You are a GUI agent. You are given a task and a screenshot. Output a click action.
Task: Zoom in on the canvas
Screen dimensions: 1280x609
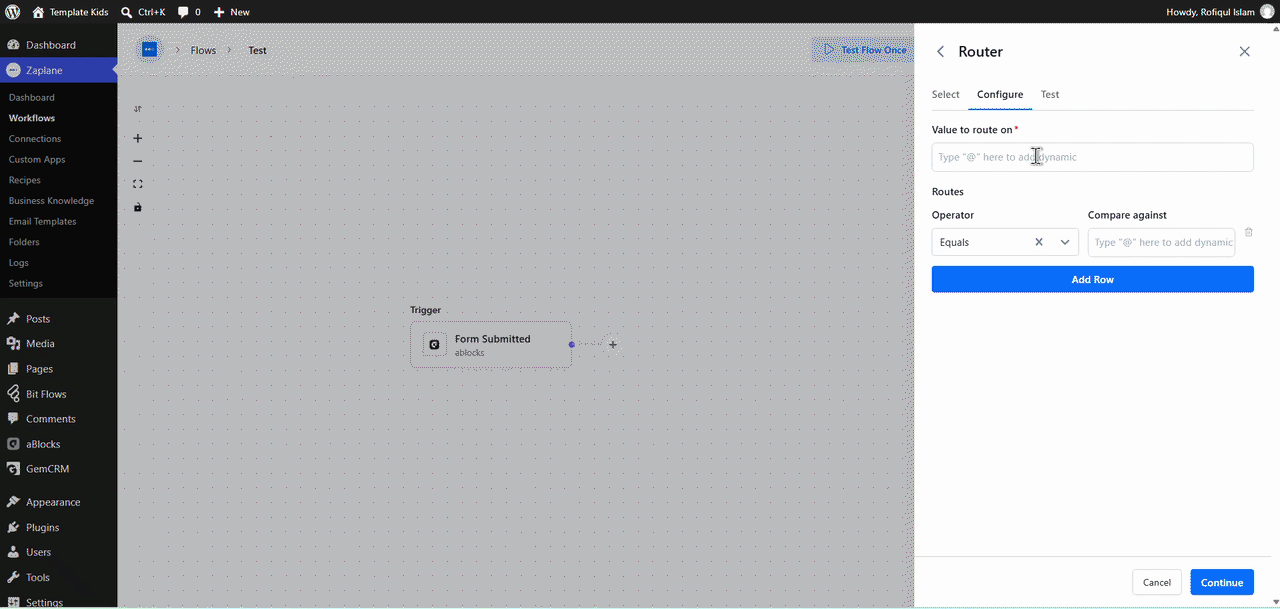coord(138,138)
